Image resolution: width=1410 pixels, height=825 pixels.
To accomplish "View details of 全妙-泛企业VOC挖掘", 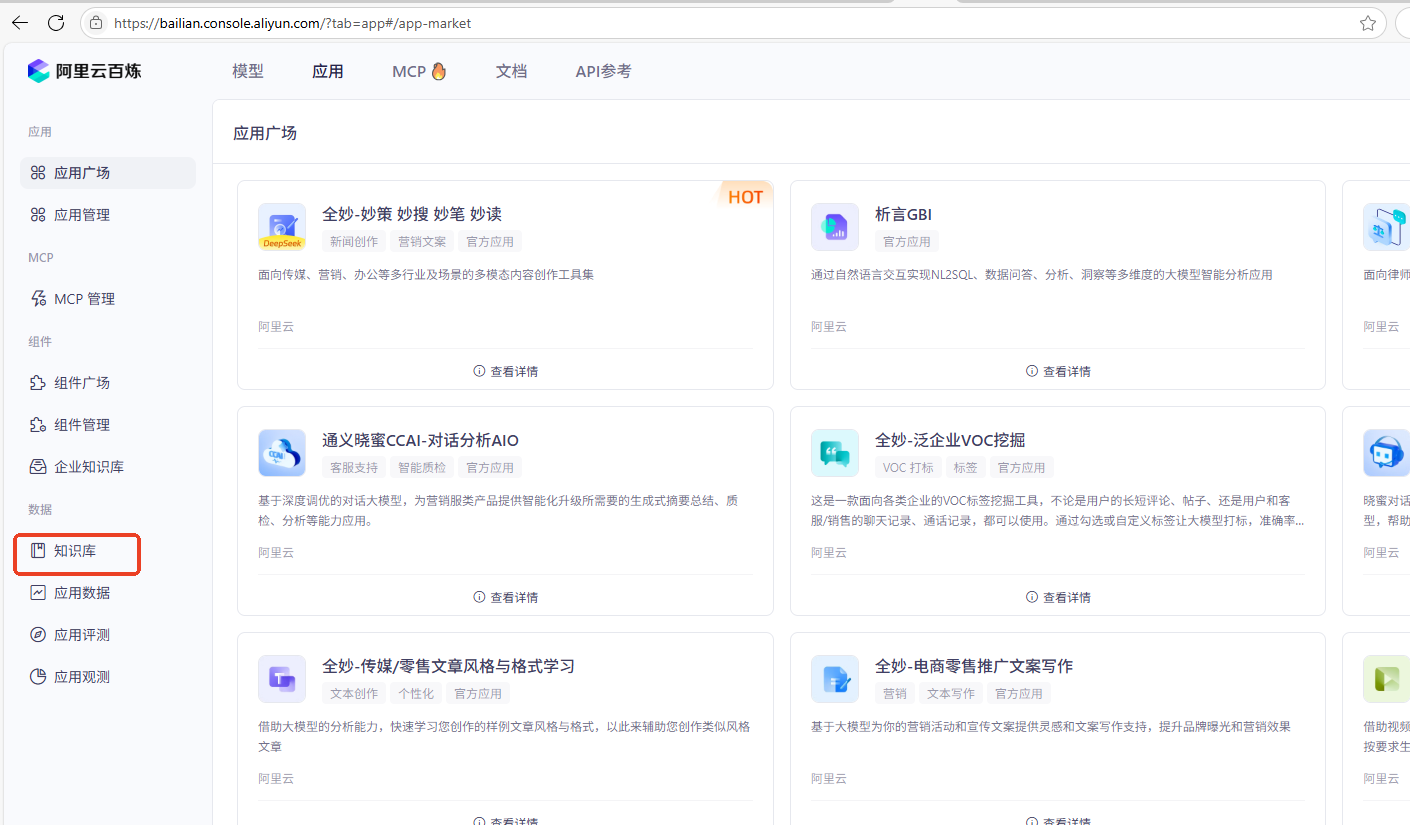I will 1058,597.
